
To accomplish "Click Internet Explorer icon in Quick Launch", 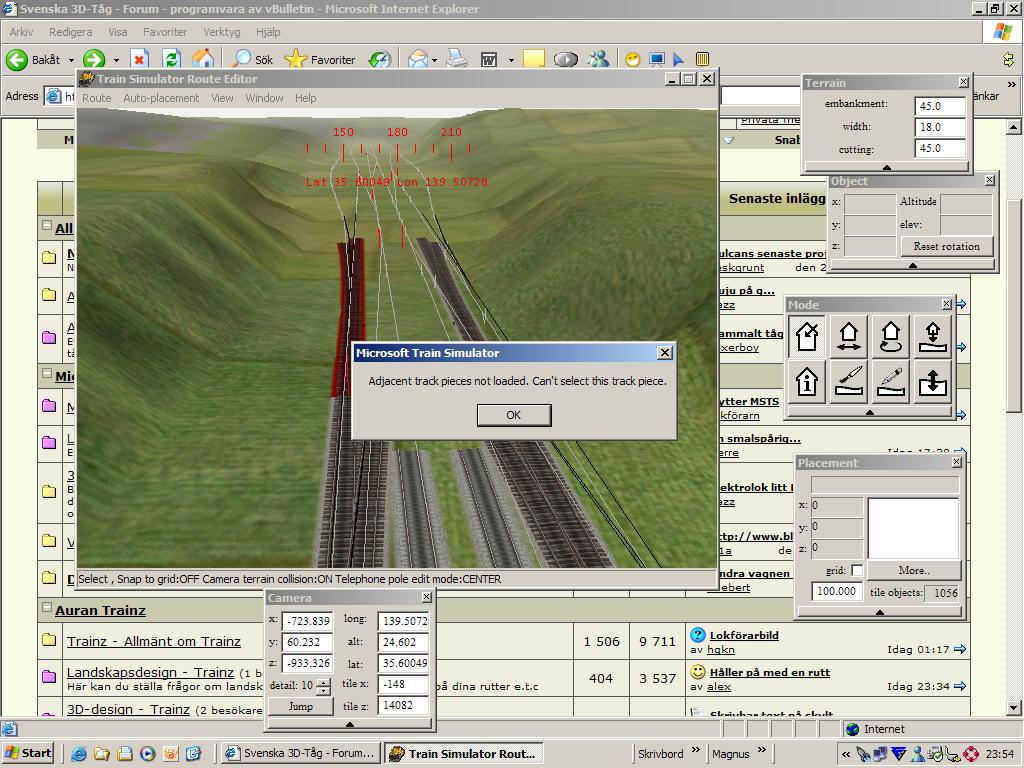I will coord(79,754).
